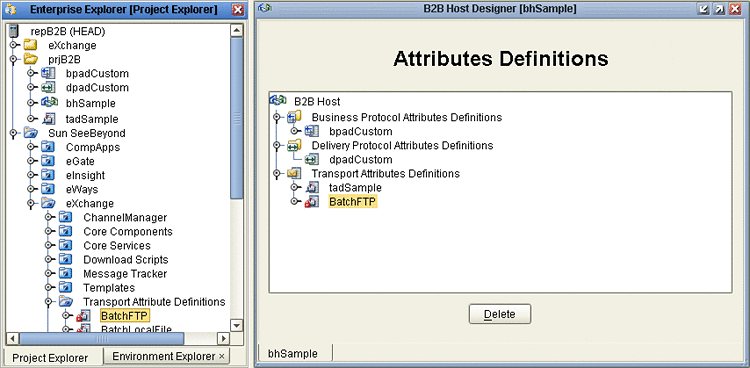Screen dimensions: 750x368
Task: Click the prjB2B open folder icon
Action: coord(30,59)
